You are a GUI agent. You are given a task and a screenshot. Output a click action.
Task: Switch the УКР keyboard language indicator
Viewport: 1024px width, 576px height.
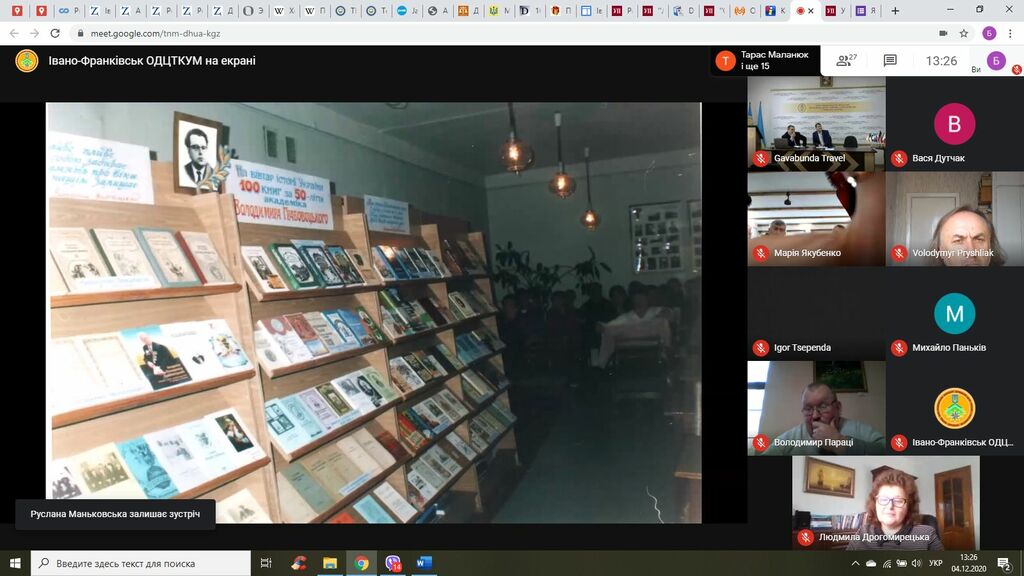click(x=936, y=563)
